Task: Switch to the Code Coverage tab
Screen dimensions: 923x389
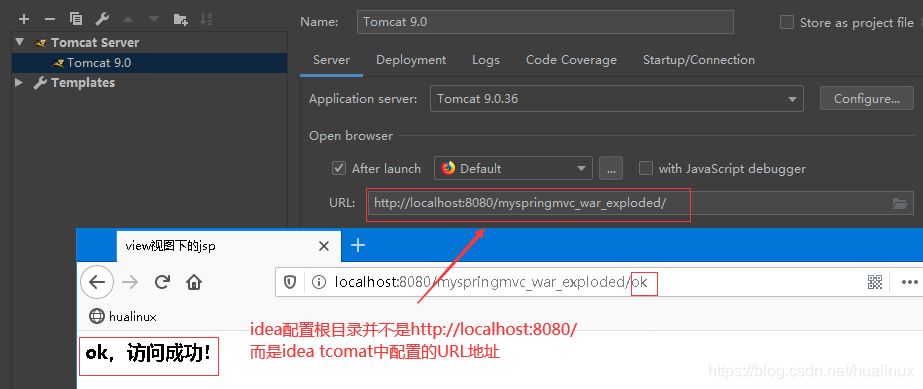Action: tap(571, 60)
